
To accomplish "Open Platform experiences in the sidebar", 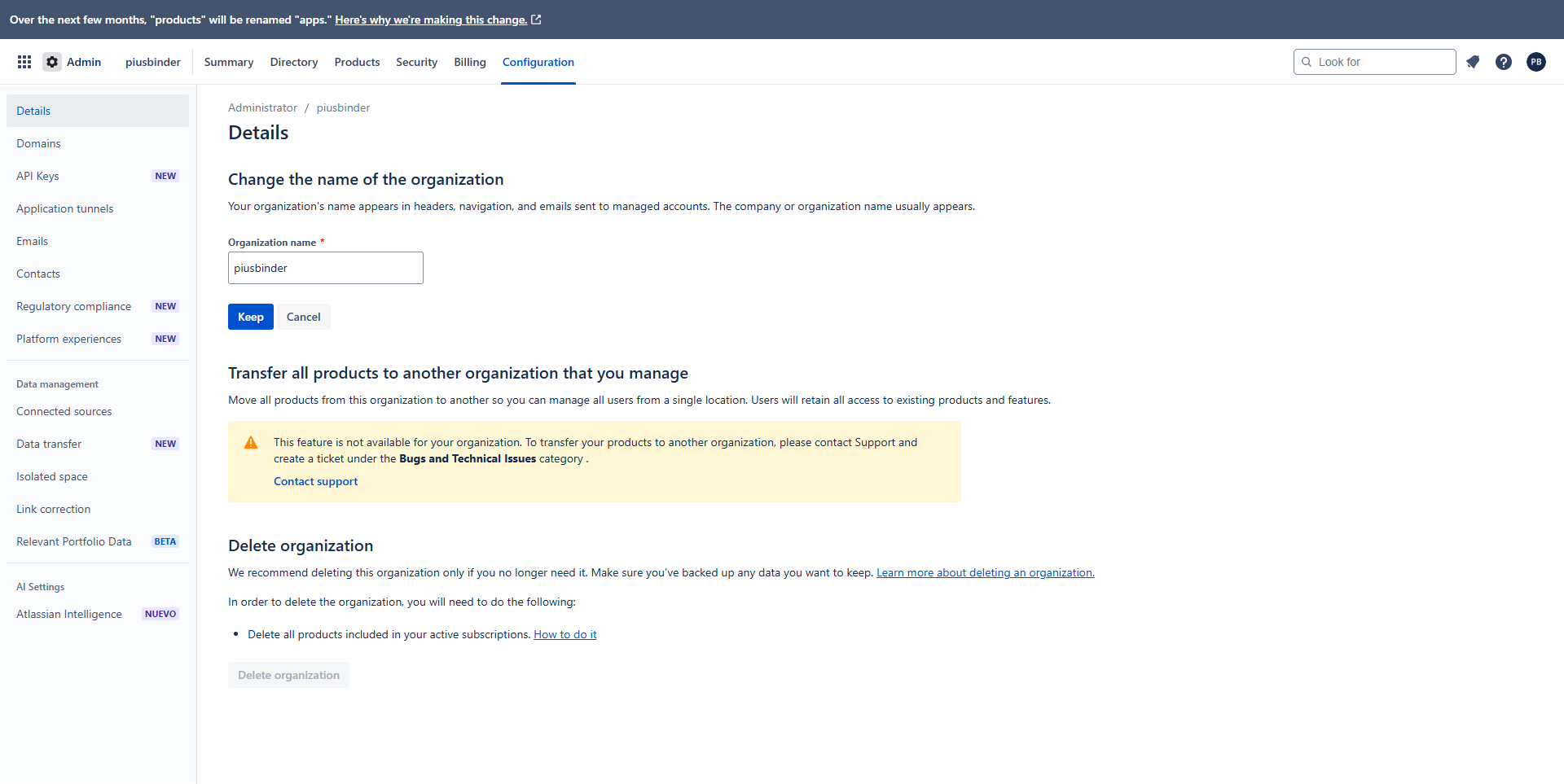I will [98, 339].
